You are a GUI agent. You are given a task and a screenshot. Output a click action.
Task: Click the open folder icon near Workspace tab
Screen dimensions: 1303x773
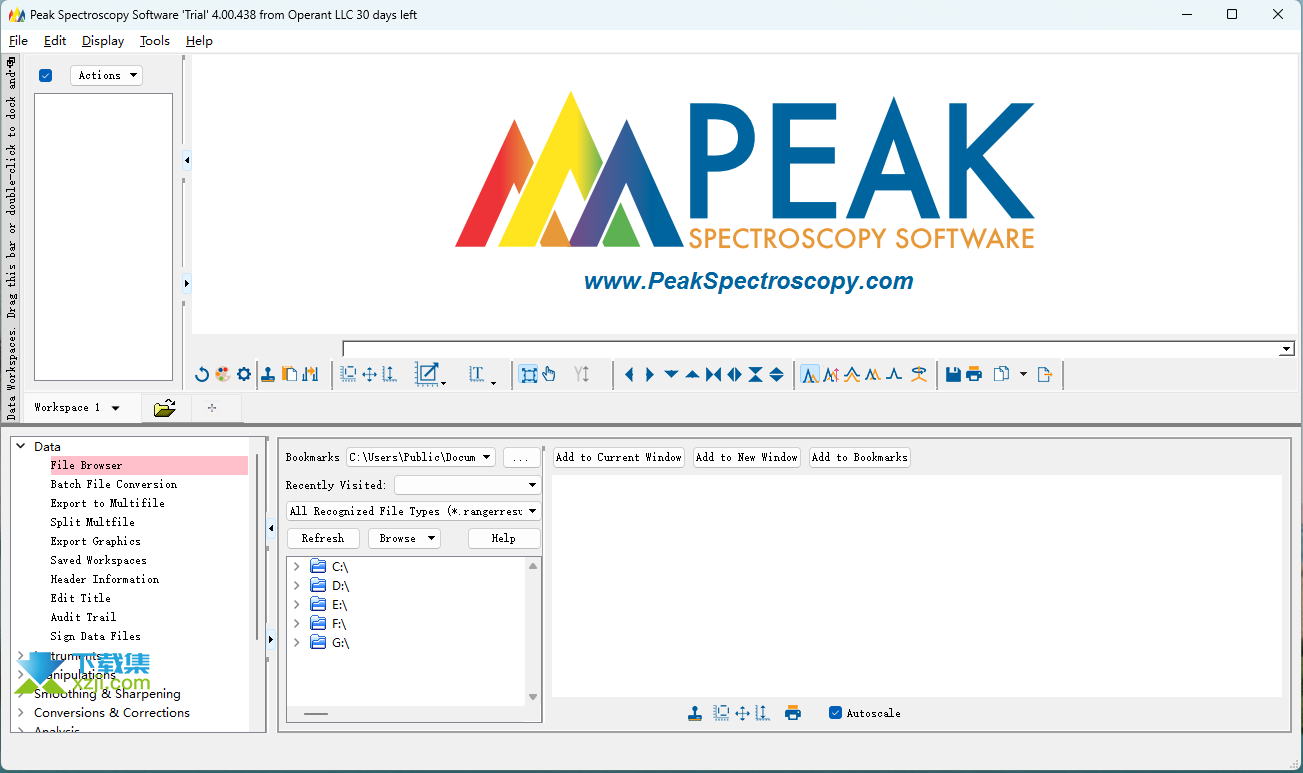coord(165,407)
